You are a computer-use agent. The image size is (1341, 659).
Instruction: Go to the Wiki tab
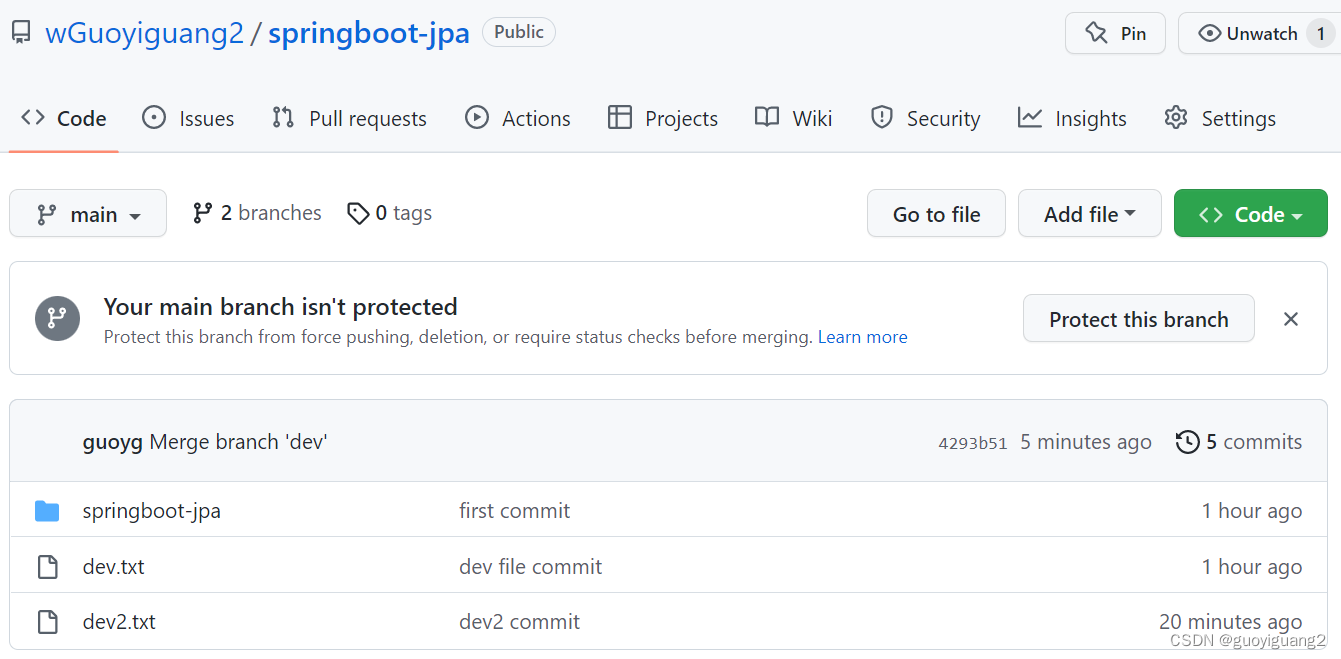[794, 118]
